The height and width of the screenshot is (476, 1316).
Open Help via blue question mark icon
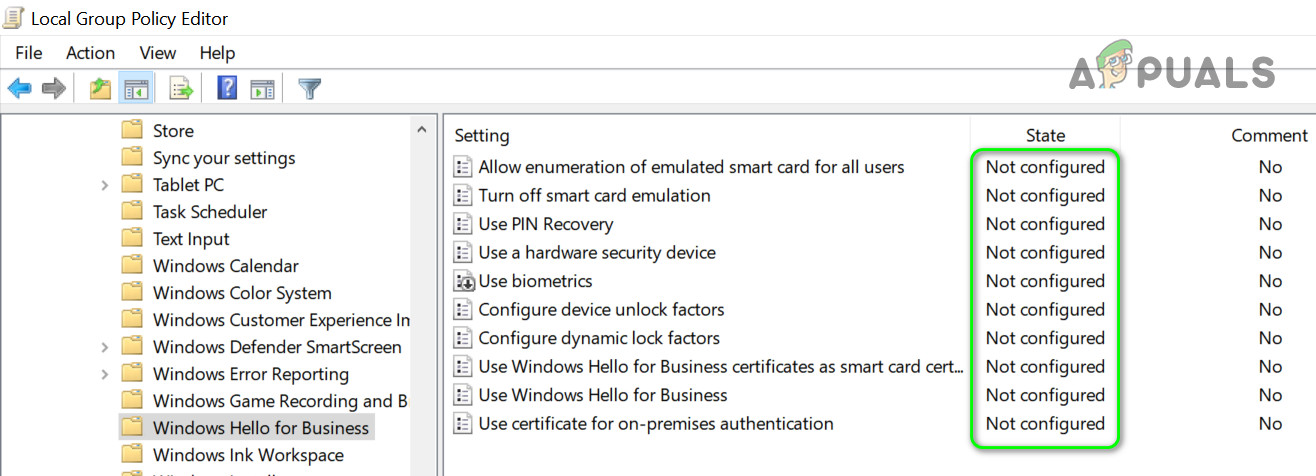227,89
